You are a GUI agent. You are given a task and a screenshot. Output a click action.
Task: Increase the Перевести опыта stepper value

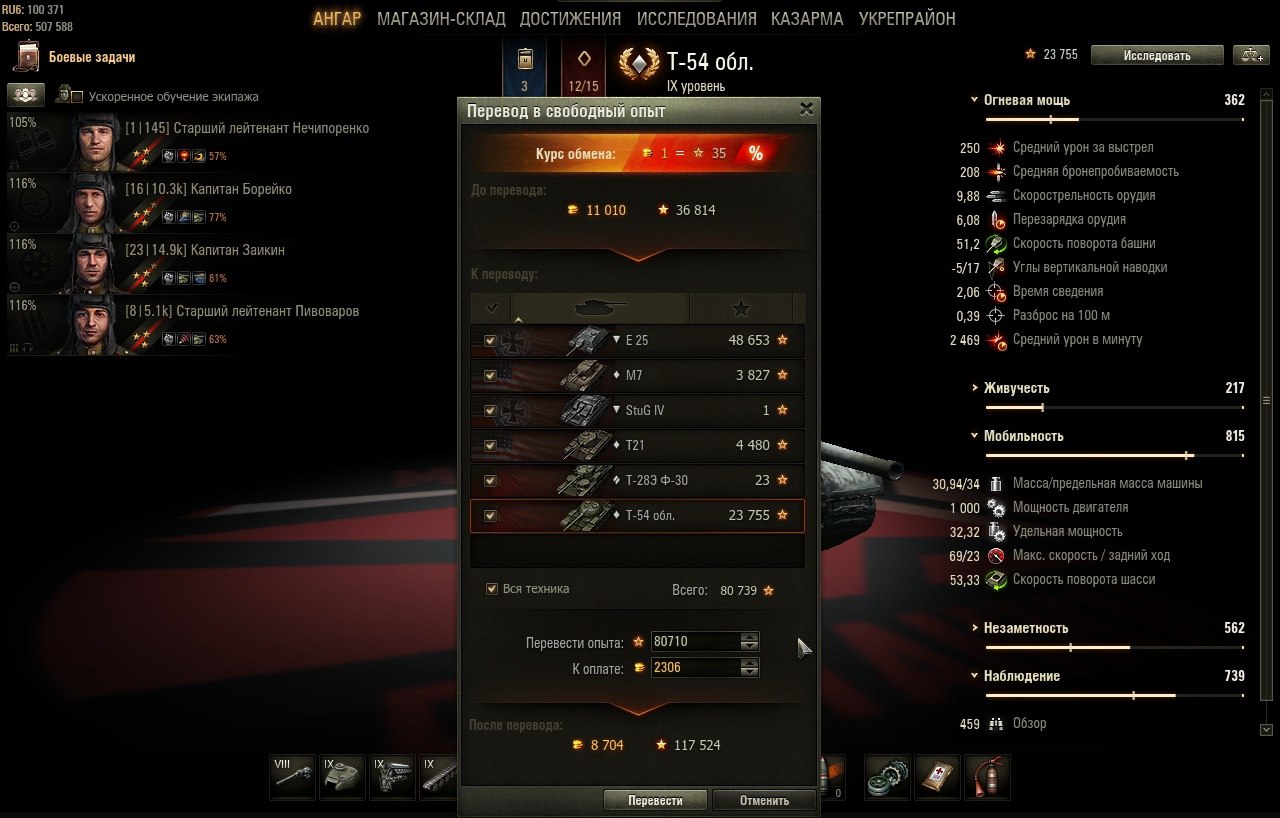pos(750,637)
